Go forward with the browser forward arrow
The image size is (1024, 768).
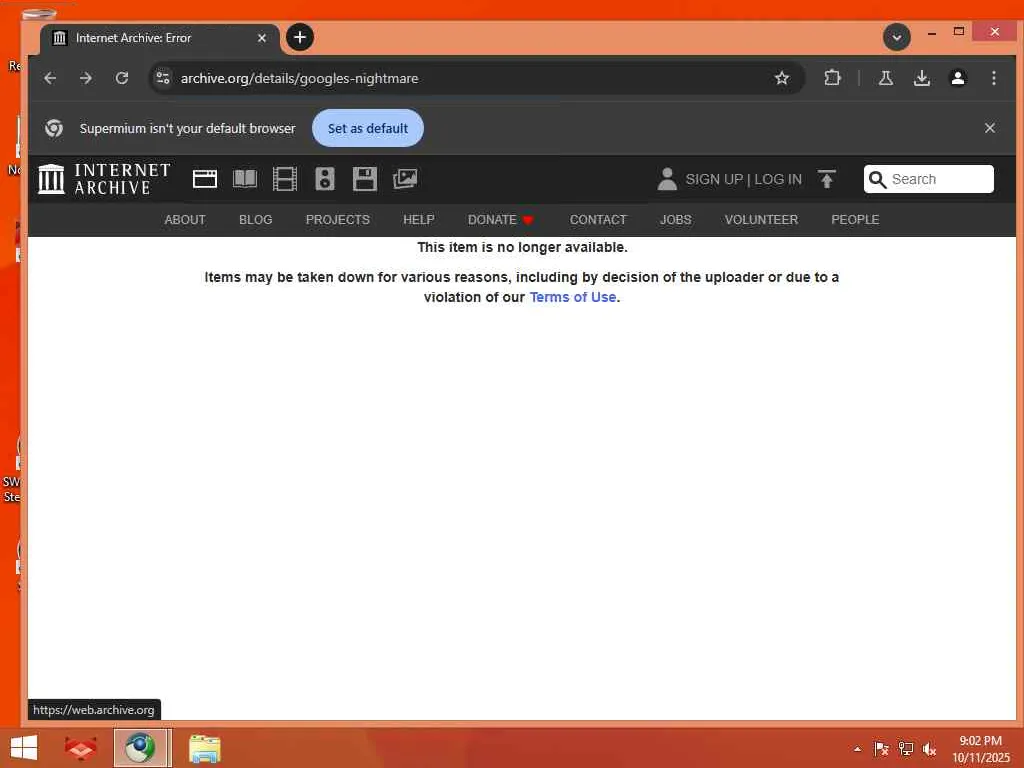pyautogui.click(x=86, y=78)
